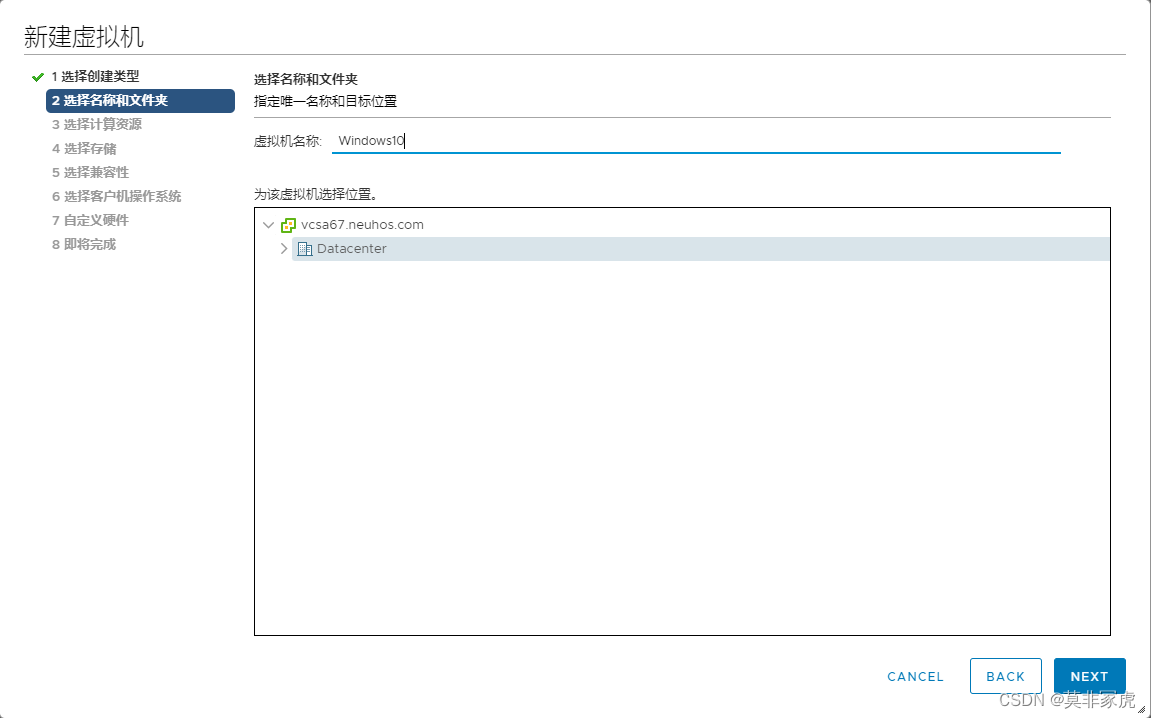Select the vcsa67.neuhos.com tree item
The height and width of the screenshot is (718, 1151).
click(363, 225)
